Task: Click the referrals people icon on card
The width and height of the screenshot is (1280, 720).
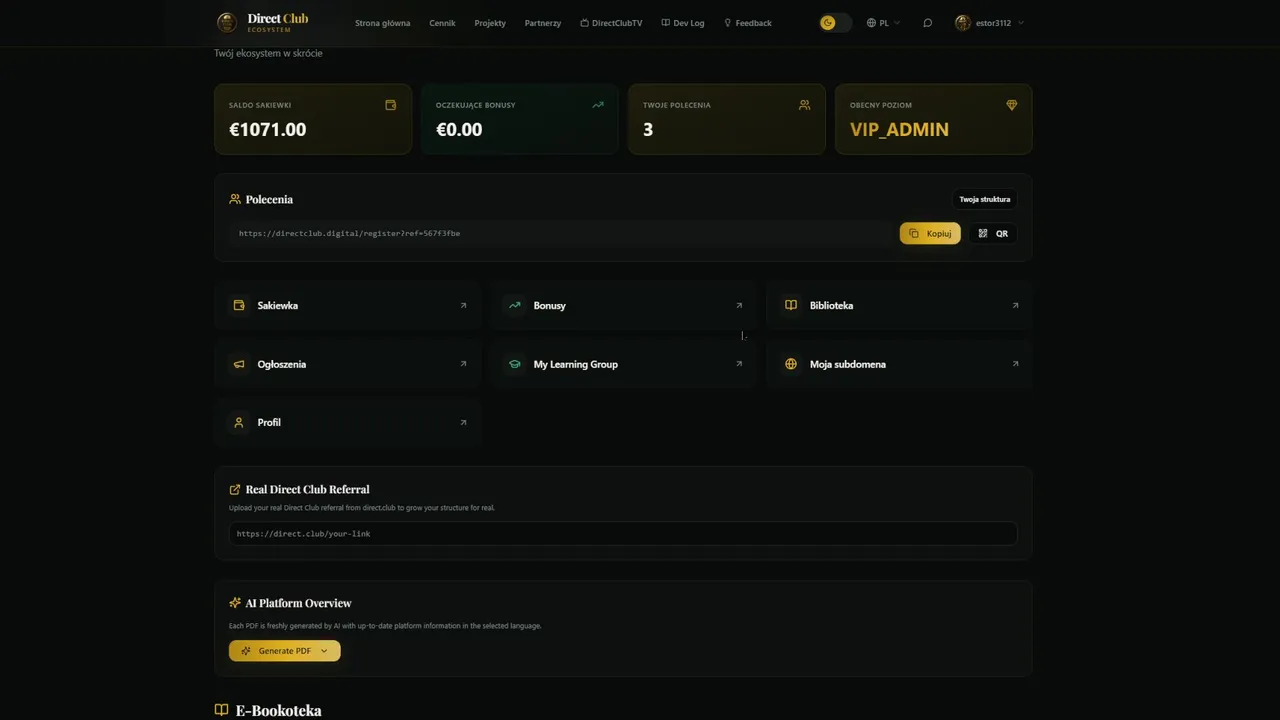Action: pos(804,105)
